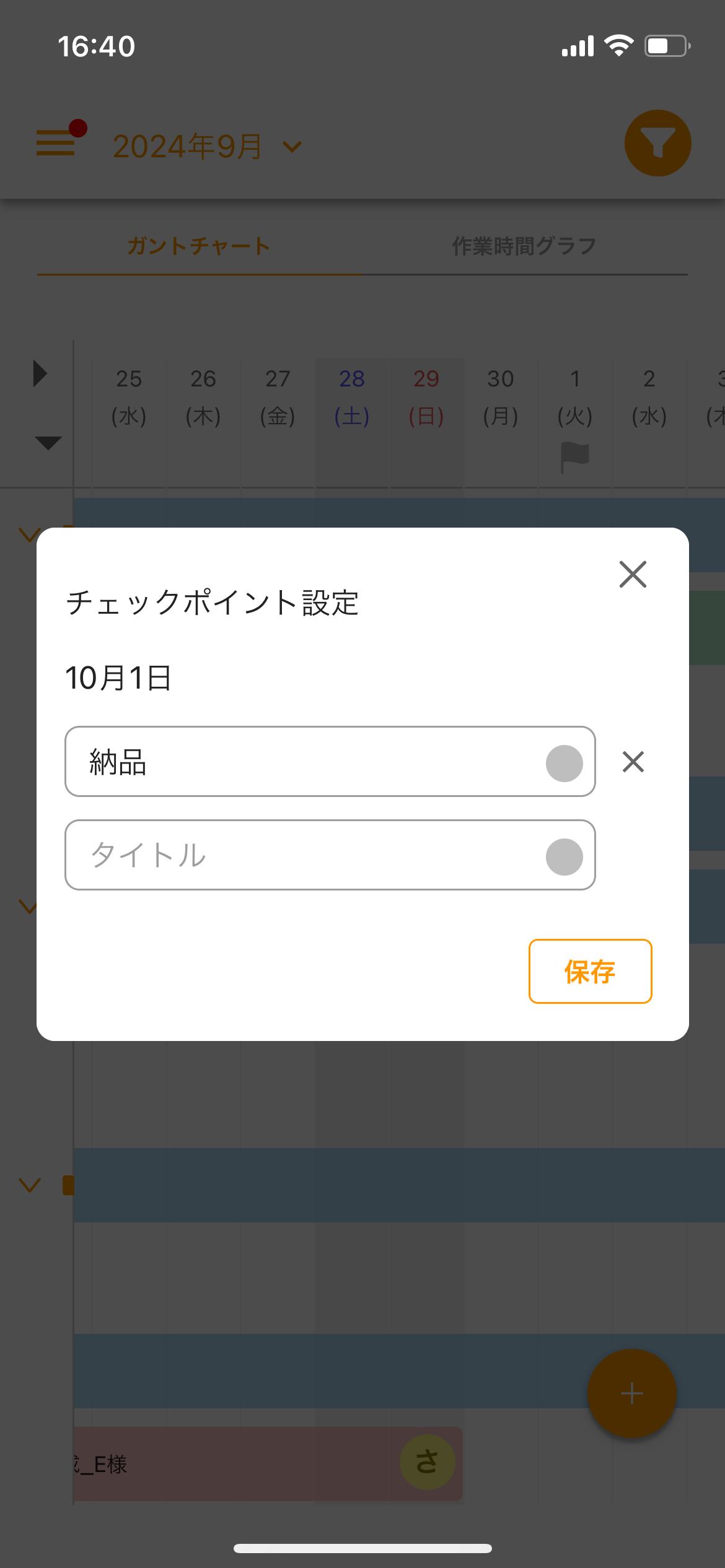
Task: Clear the 納品 checkpoint with the X icon
Action: click(x=633, y=762)
